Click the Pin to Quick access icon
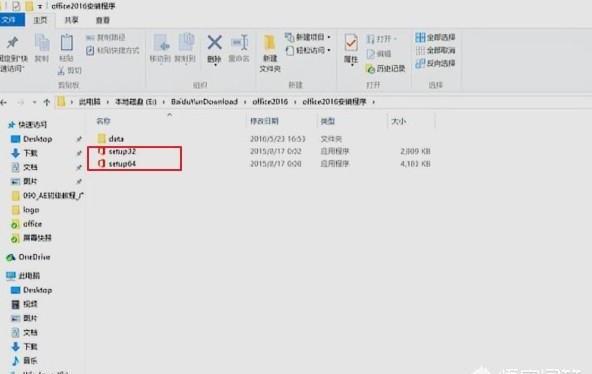Viewport: 592px width, 374px height. (x=12, y=43)
